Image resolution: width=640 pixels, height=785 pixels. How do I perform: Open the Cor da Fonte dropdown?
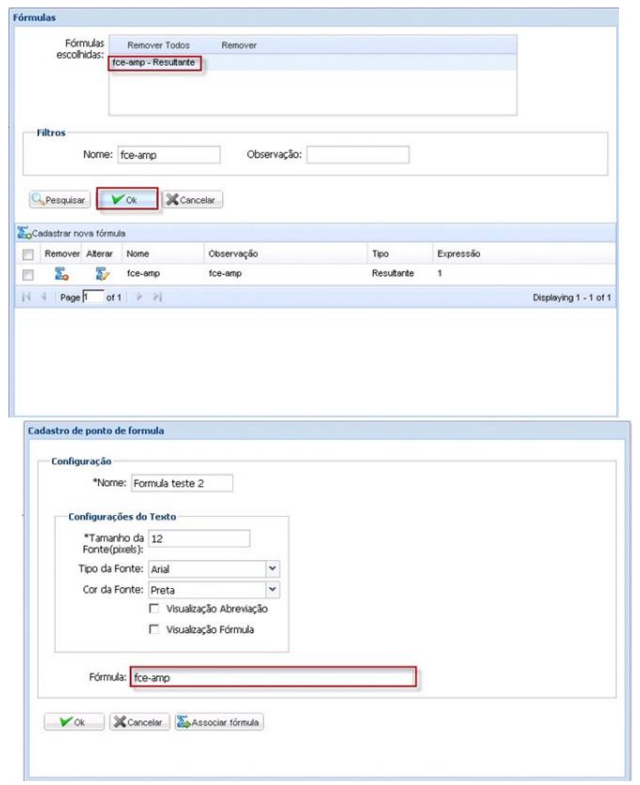[272, 589]
